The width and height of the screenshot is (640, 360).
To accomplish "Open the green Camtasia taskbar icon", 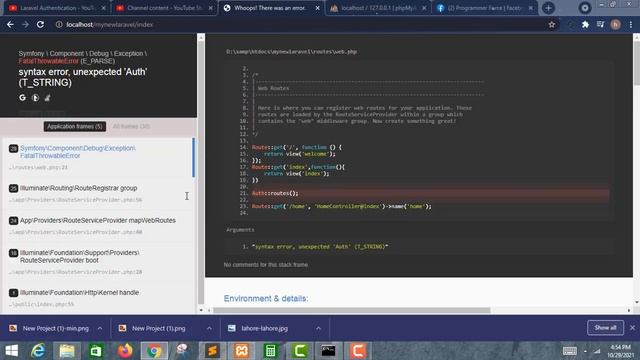I will [299, 351].
